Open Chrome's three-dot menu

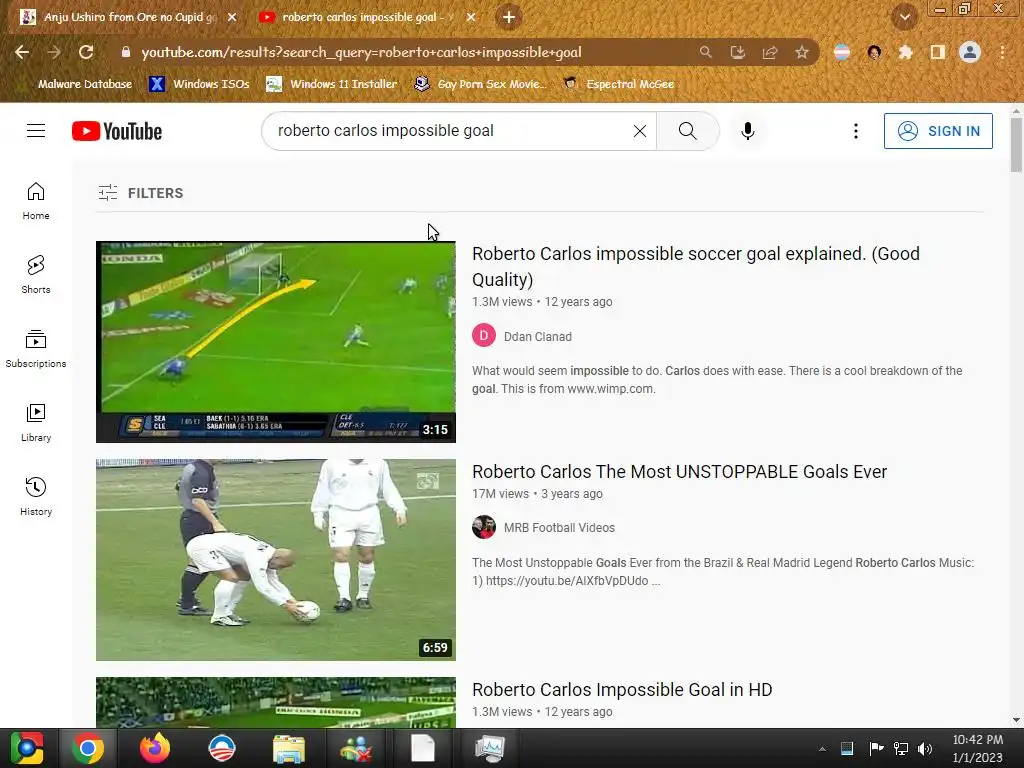(x=1002, y=52)
